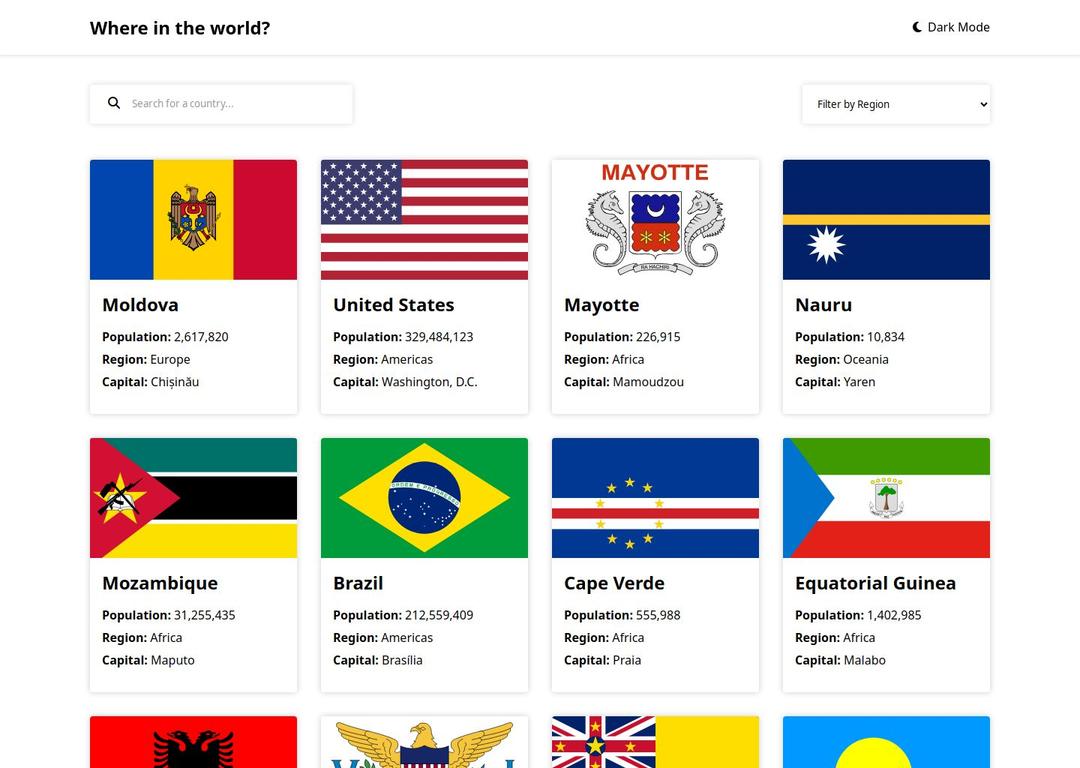Viewport: 1080px width, 768px height.
Task: Click the U.S. Virgin Islands flag thumbnail
Action: pyautogui.click(x=424, y=742)
